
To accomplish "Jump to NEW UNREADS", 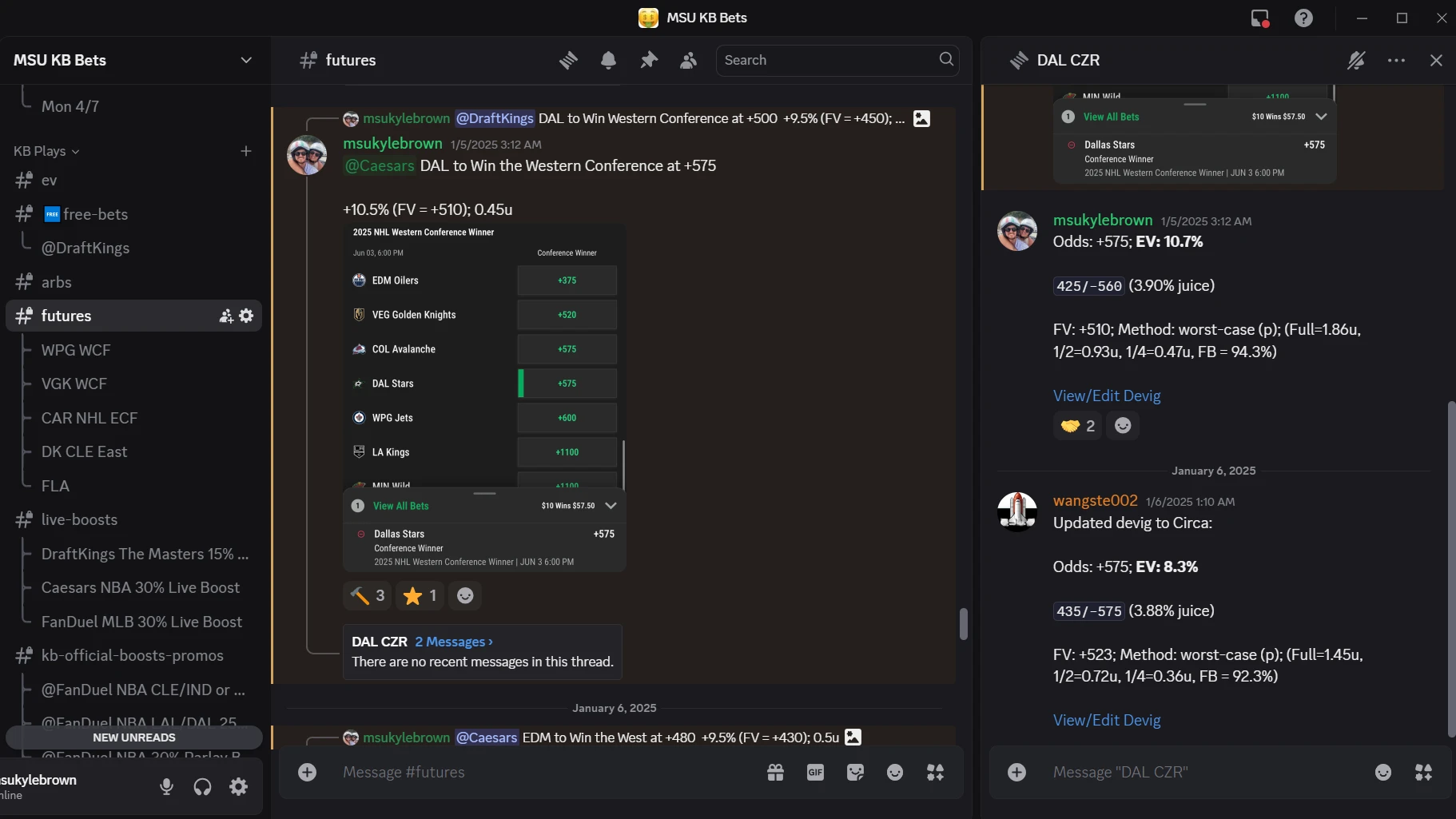I will point(134,737).
